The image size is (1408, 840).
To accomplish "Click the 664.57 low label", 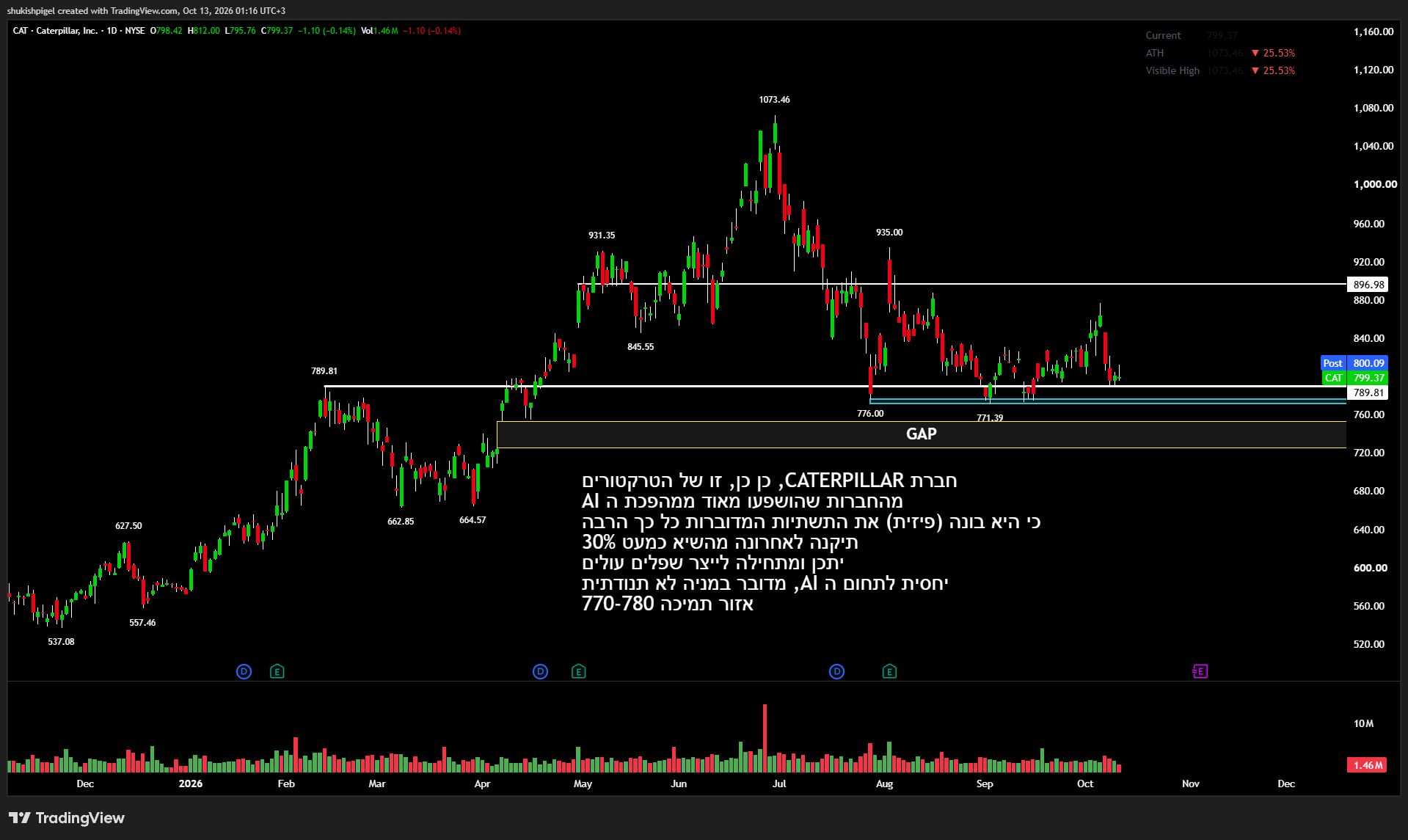I will 473,520.
